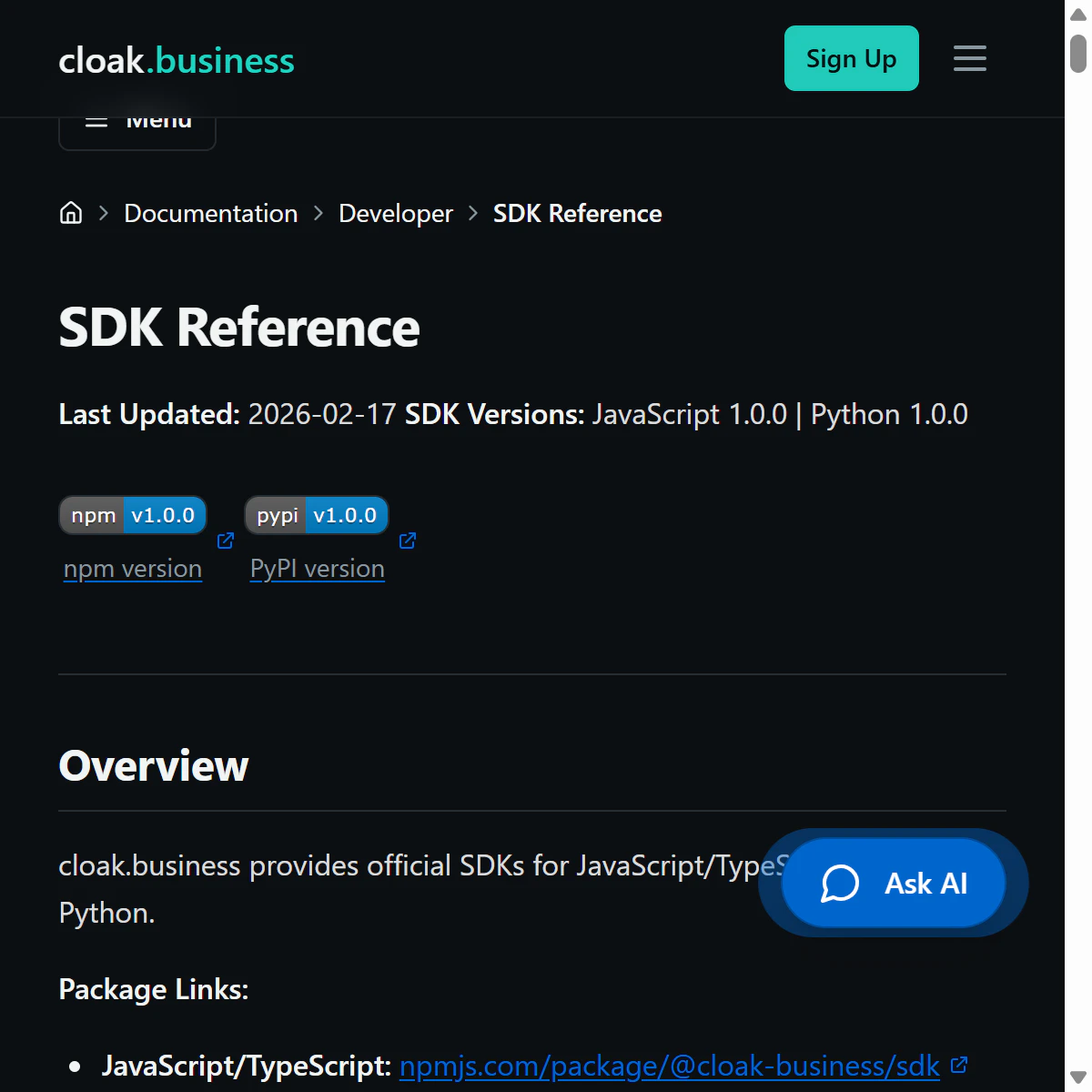This screenshot has height=1092, width=1092.
Task: Click the Ask AI button label
Action: [926, 884]
